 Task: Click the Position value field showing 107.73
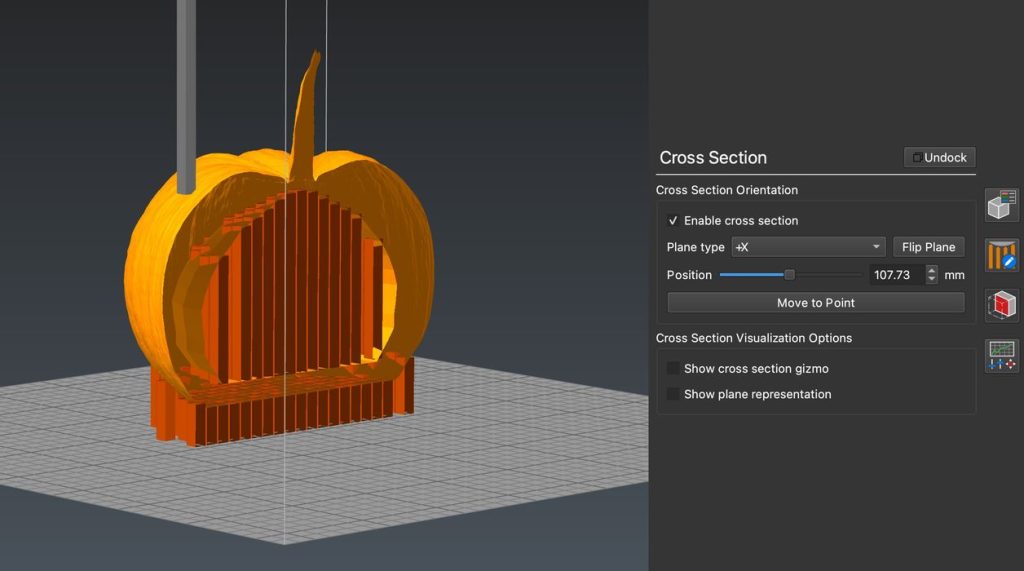[x=895, y=275]
